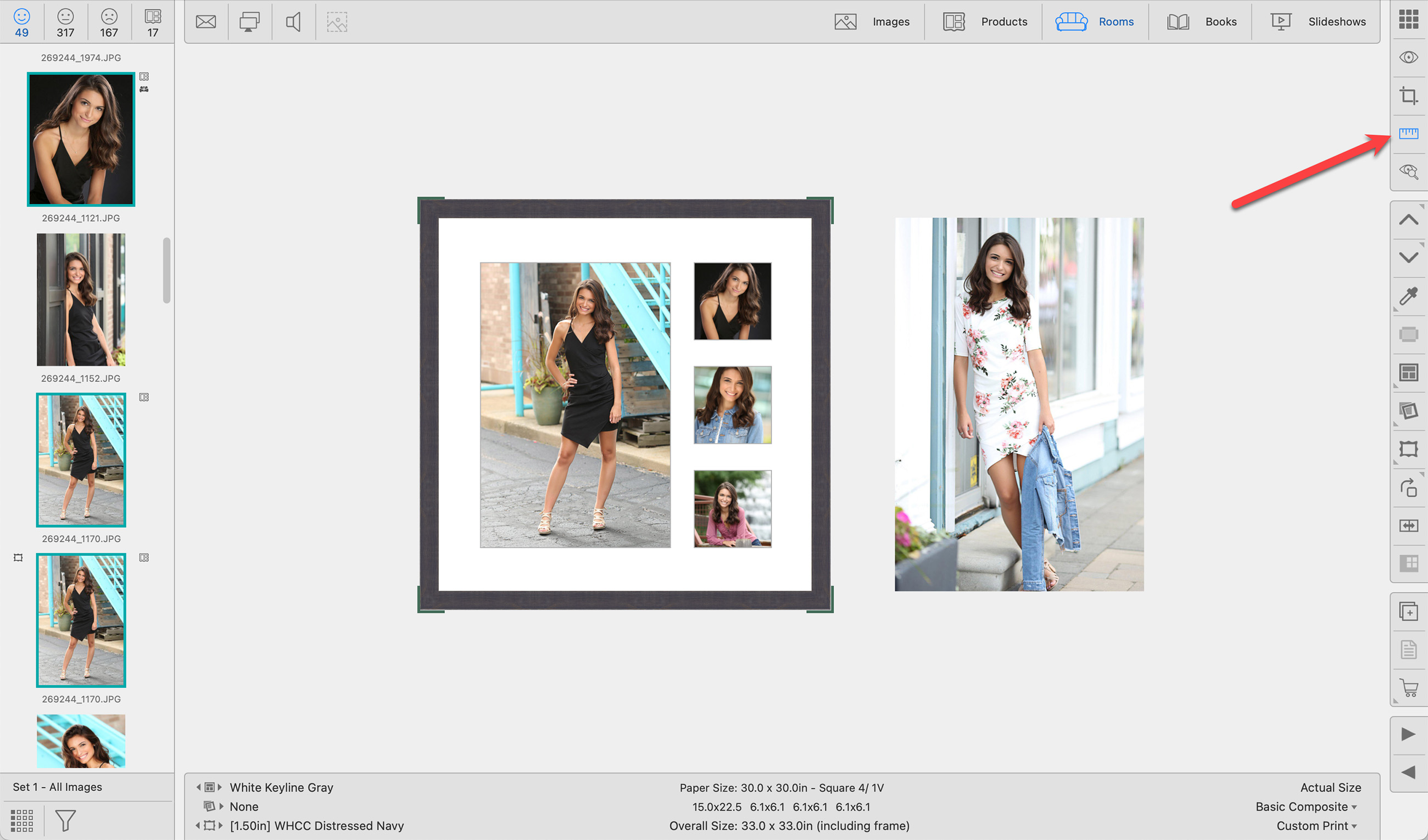Click the duplicate add-page icon

pyautogui.click(x=1408, y=612)
